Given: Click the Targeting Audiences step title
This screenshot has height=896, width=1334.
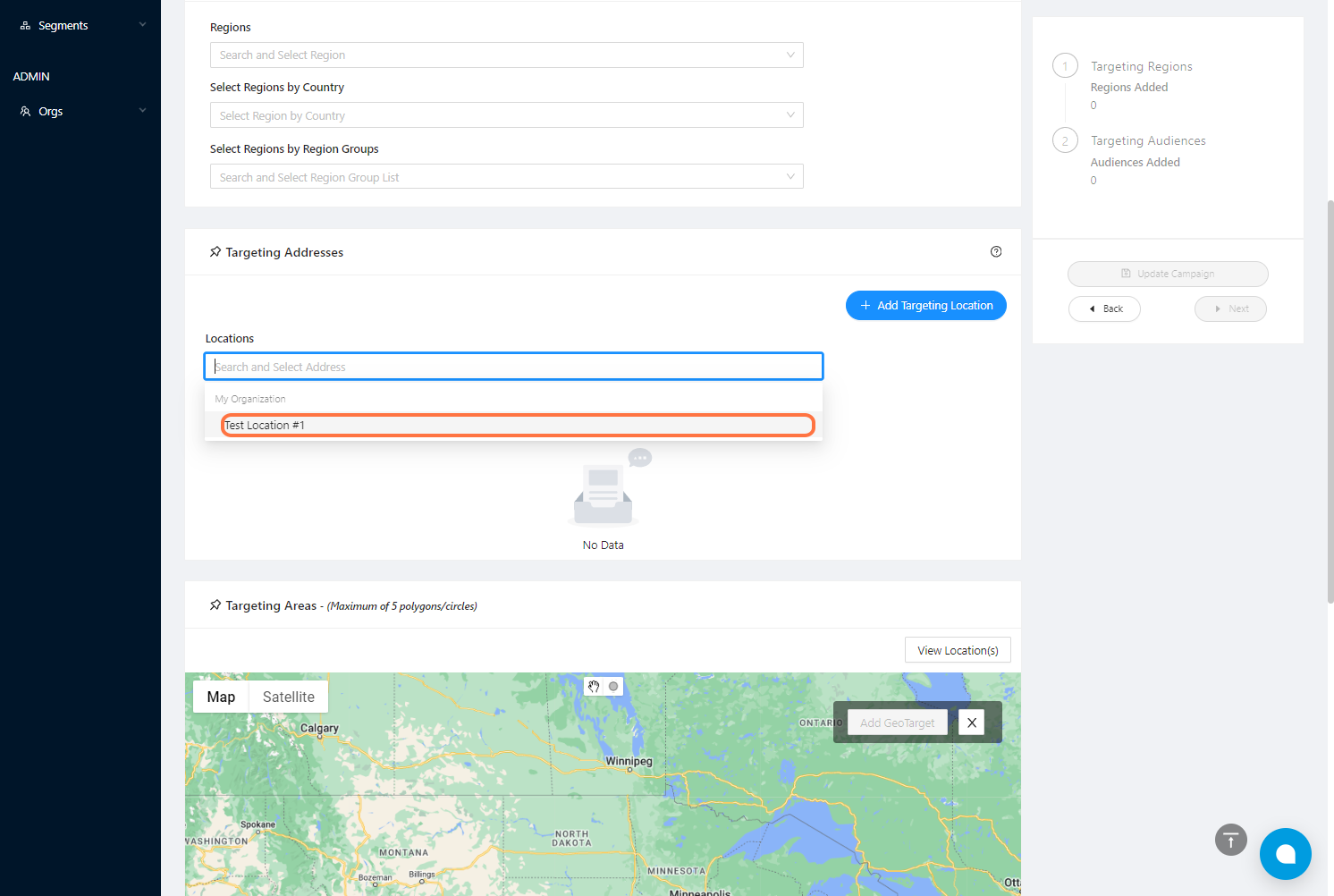Looking at the screenshot, I should 1148,141.
